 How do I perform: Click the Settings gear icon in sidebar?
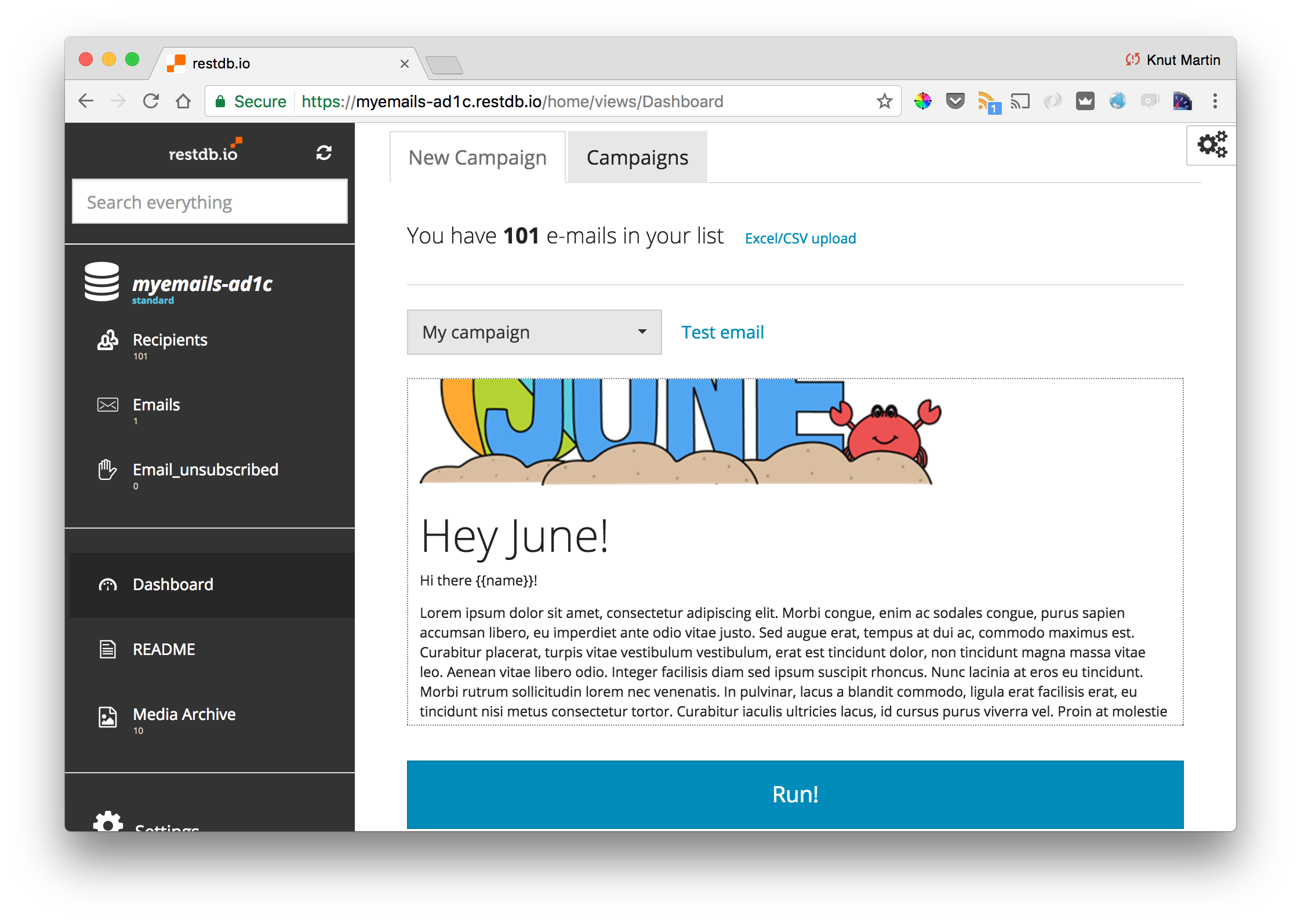[x=108, y=821]
